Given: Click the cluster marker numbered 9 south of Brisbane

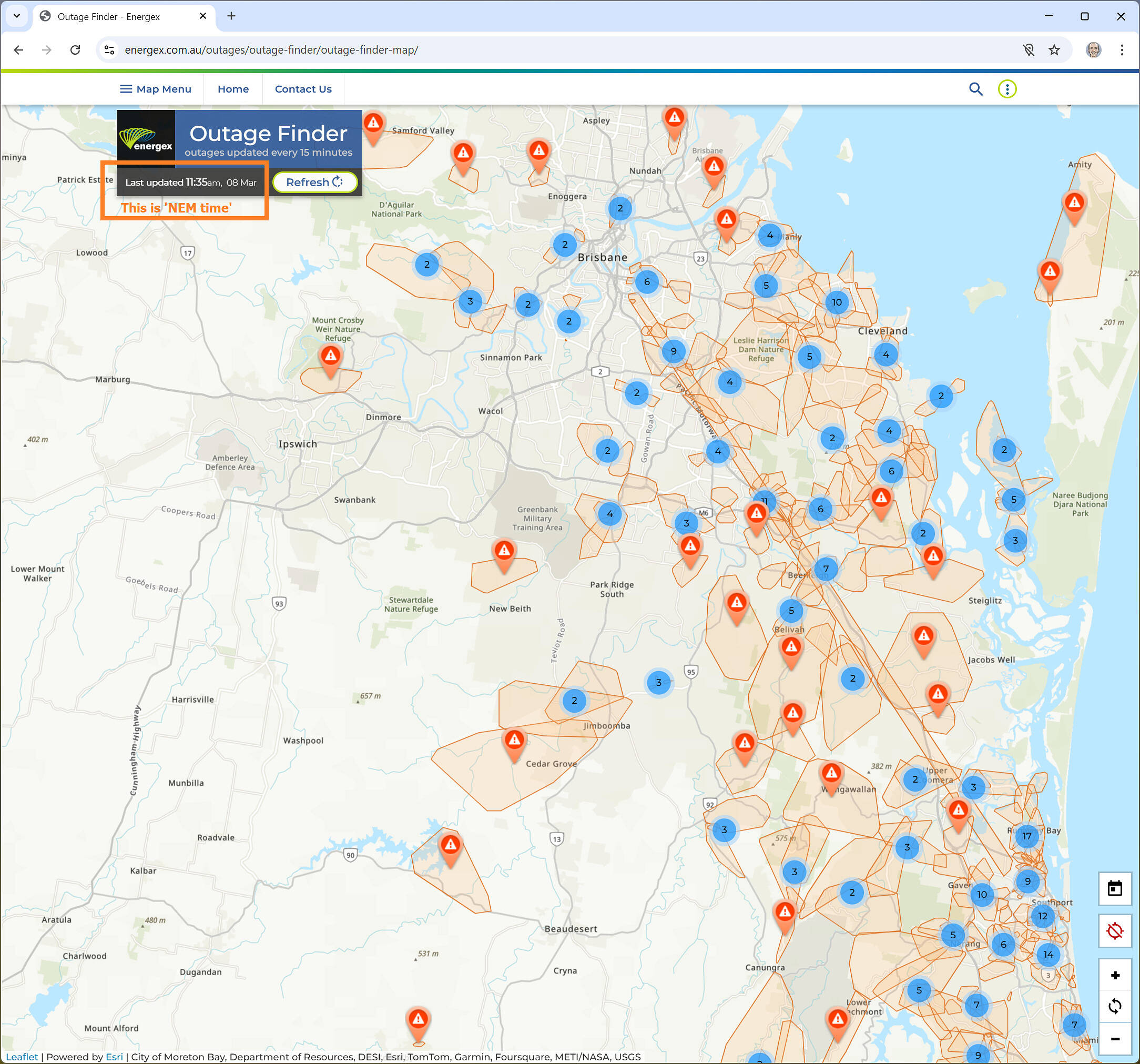Looking at the screenshot, I should [x=674, y=351].
